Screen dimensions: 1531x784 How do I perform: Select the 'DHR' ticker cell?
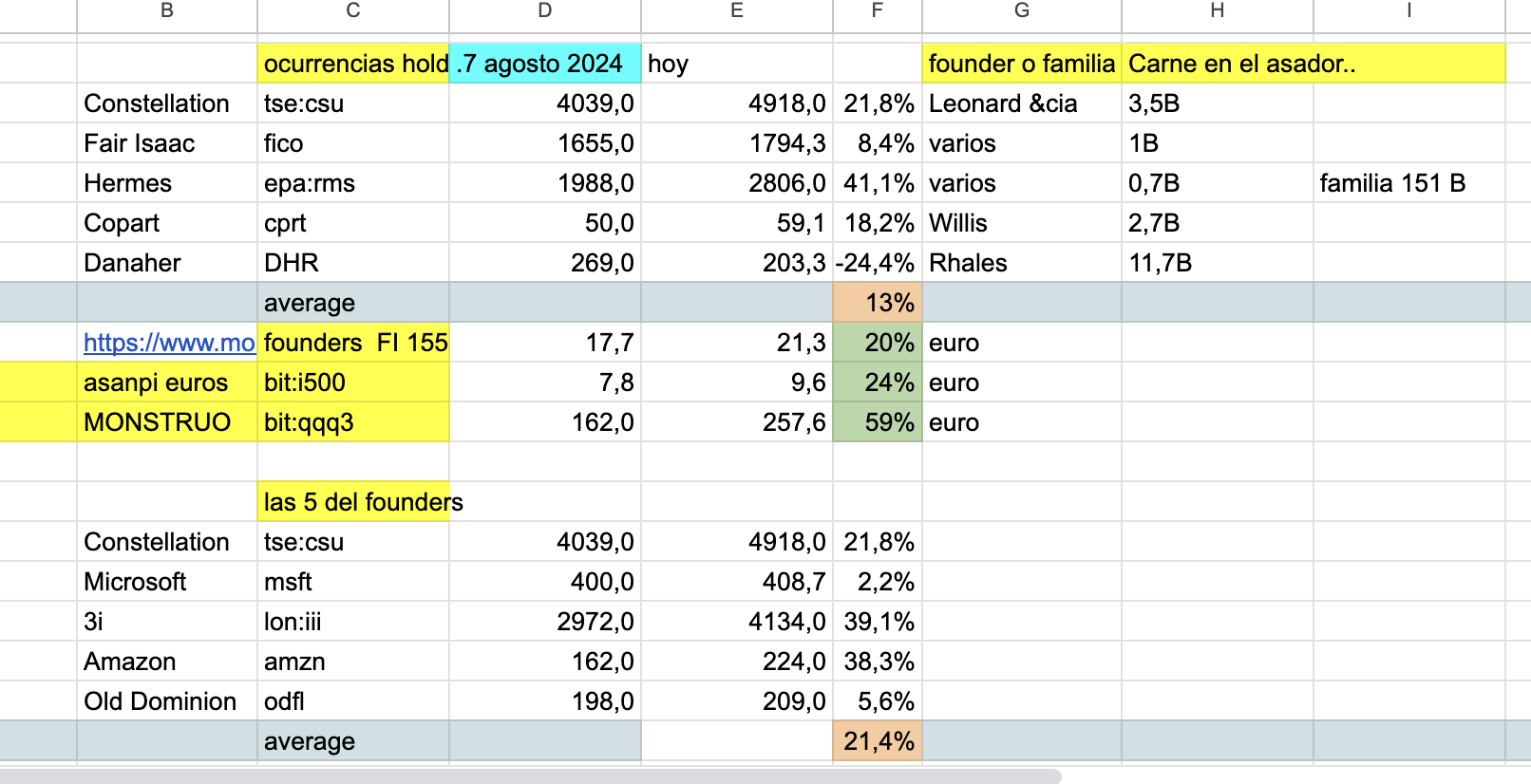(x=353, y=263)
